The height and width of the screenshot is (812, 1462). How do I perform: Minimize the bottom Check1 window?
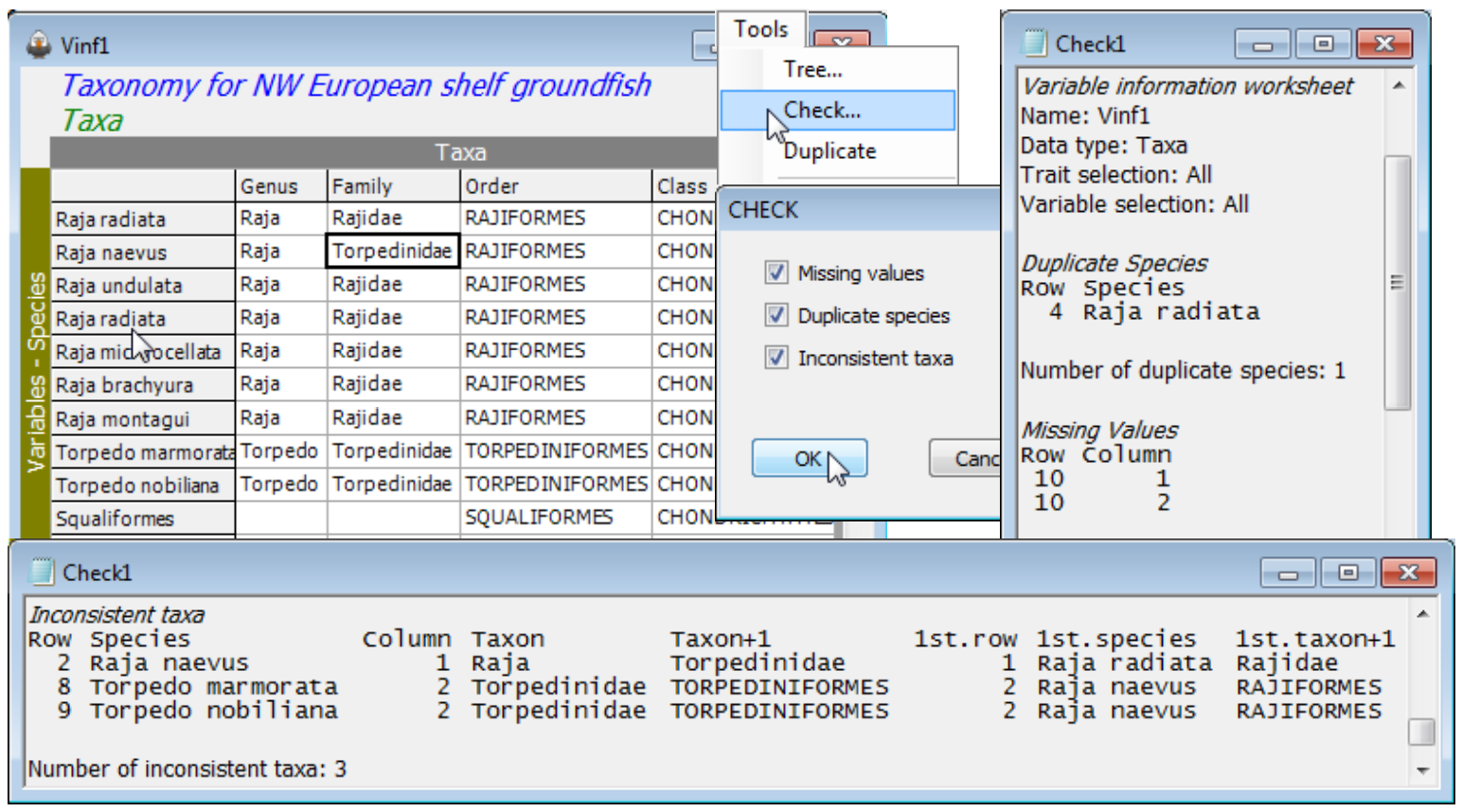1288,573
